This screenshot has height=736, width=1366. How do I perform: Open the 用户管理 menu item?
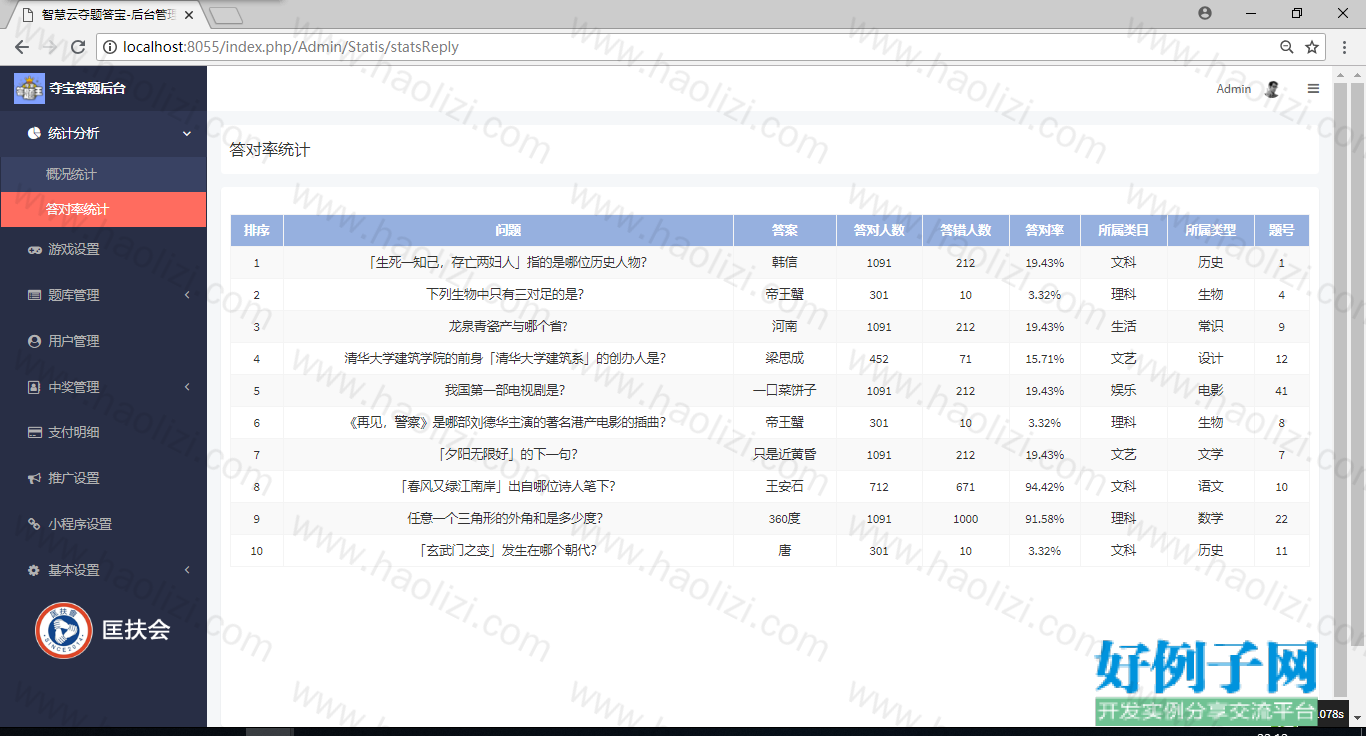click(103, 341)
